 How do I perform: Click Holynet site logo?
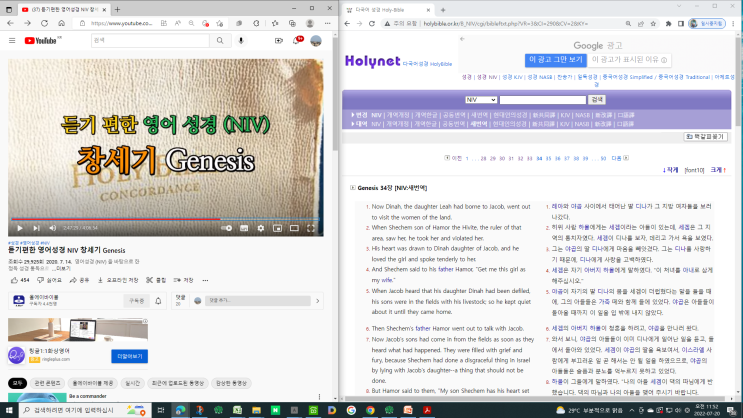point(373,61)
